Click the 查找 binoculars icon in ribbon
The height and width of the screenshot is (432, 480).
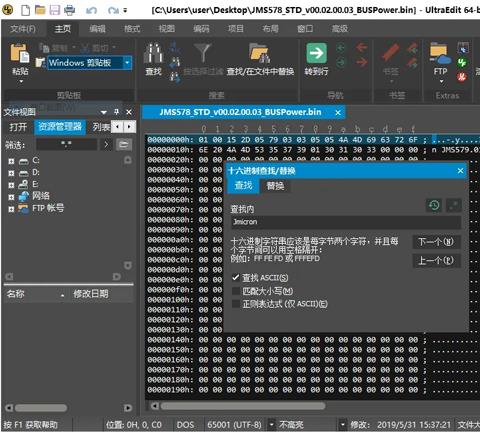click(153, 53)
